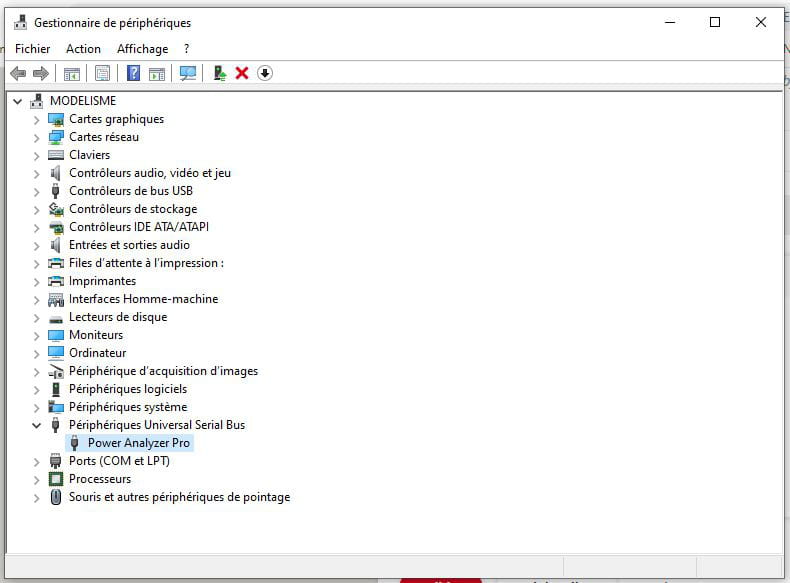
Task: Click the MODELISME computer root icon
Action: [37, 101]
